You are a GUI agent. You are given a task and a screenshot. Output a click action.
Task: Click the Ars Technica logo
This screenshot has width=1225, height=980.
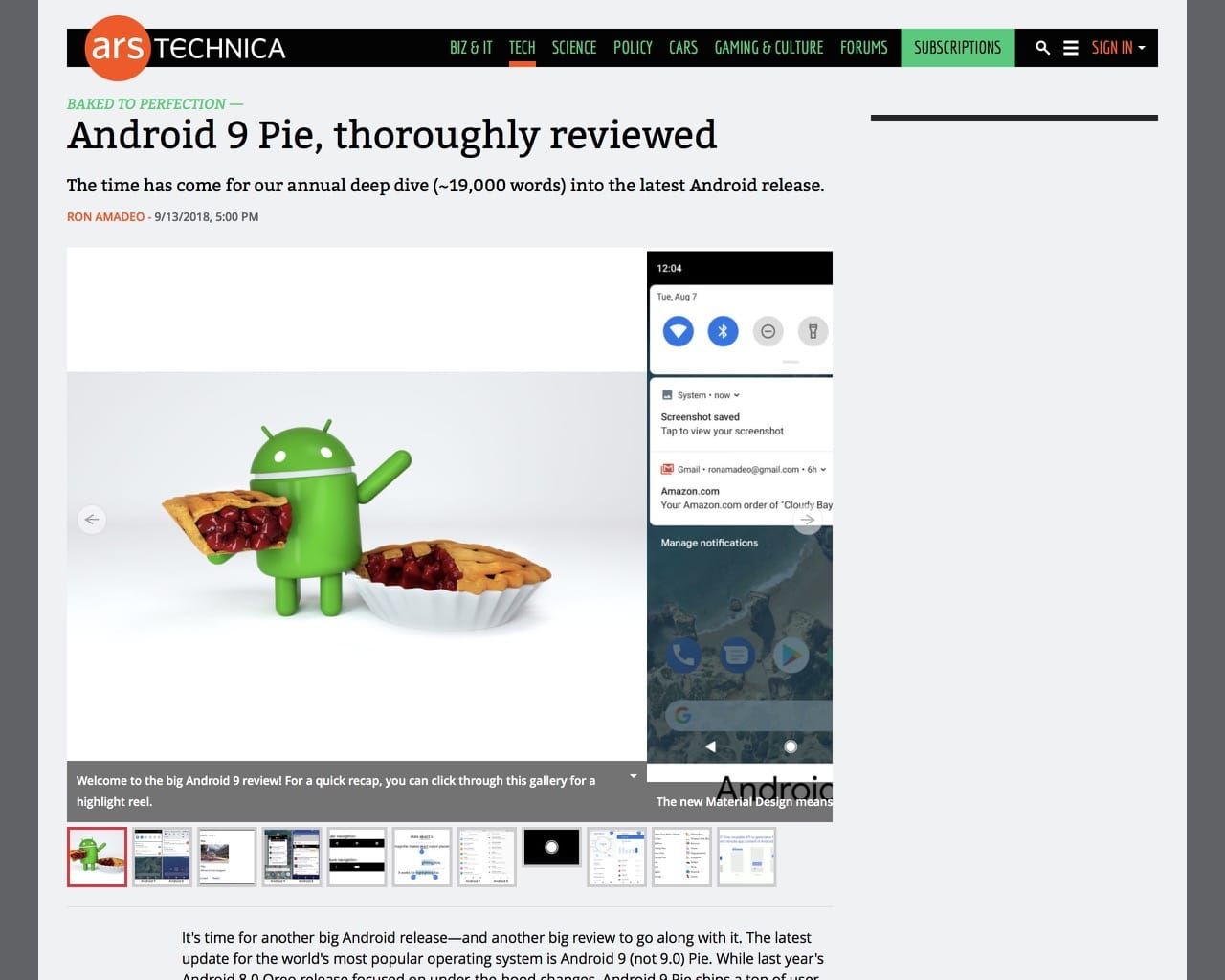pyautogui.click(x=185, y=48)
